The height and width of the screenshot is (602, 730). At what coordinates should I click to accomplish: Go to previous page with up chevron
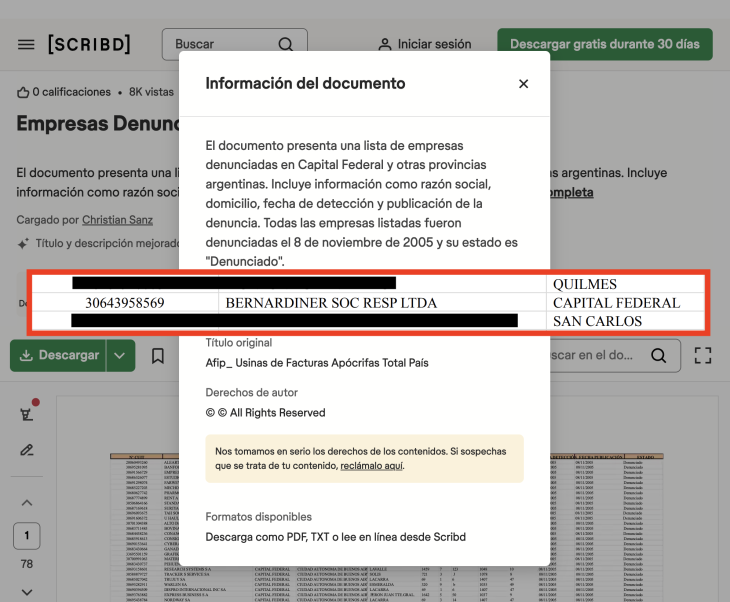(27, 503)
